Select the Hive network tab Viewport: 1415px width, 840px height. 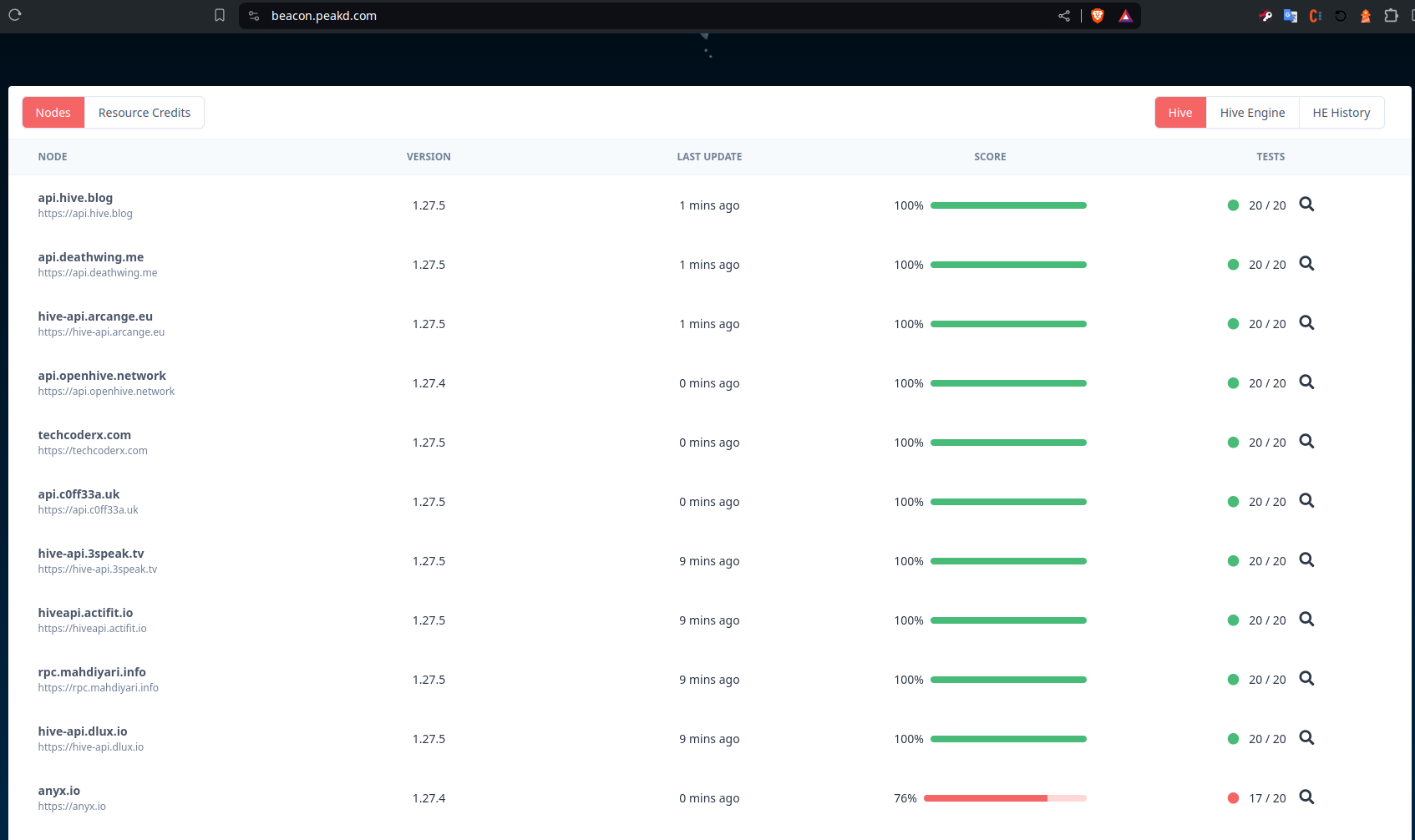coord(1180,113)
